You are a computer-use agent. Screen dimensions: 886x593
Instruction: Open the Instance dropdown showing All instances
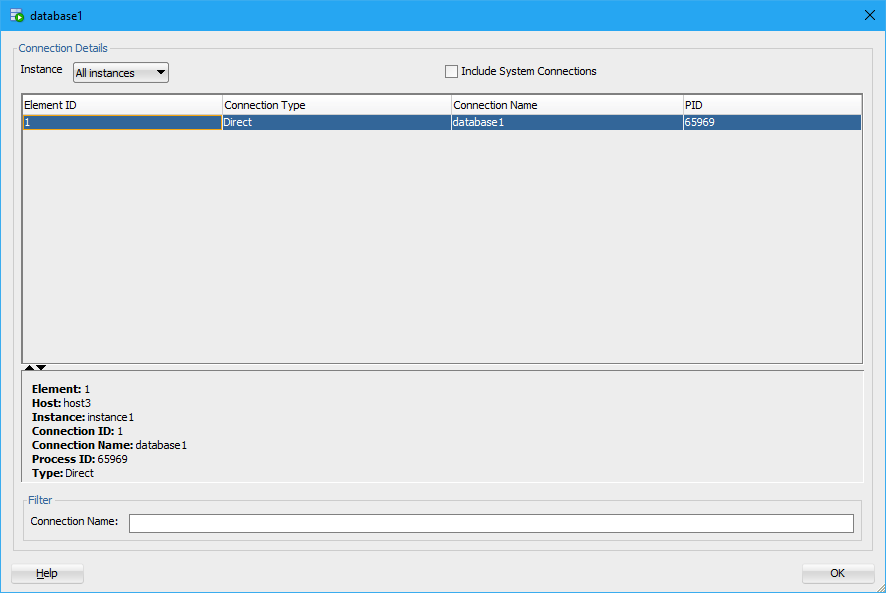point(121,72)
